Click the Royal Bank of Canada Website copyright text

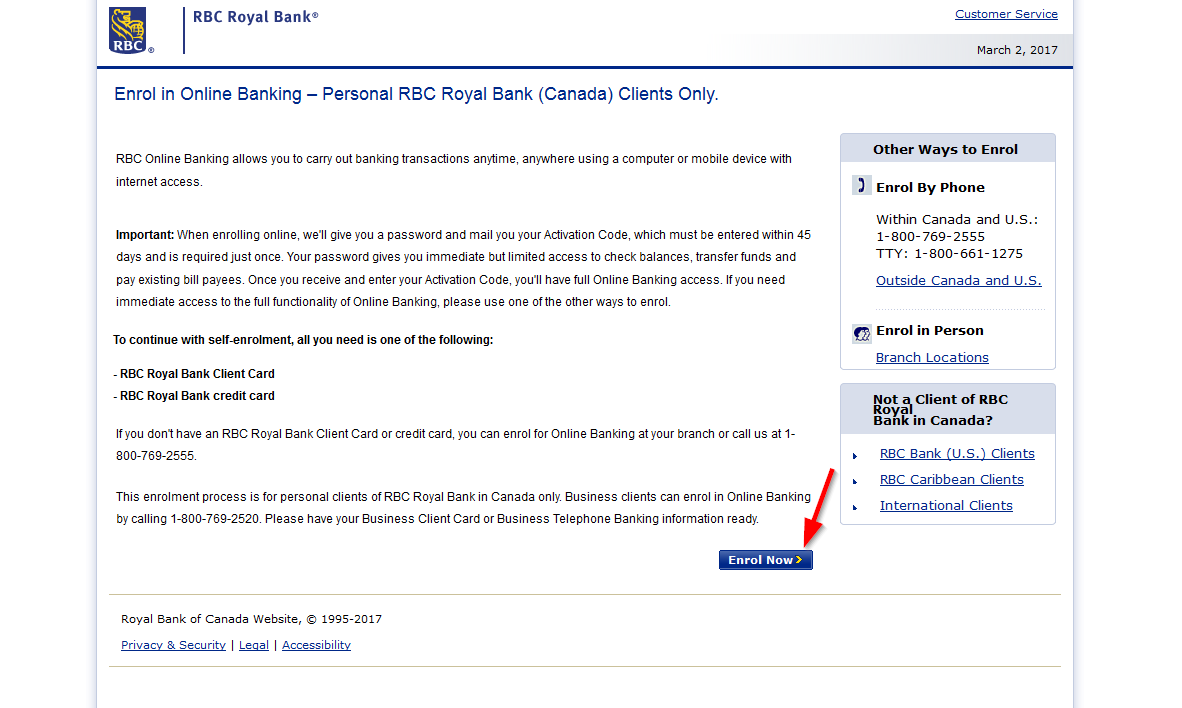[252, 619]
